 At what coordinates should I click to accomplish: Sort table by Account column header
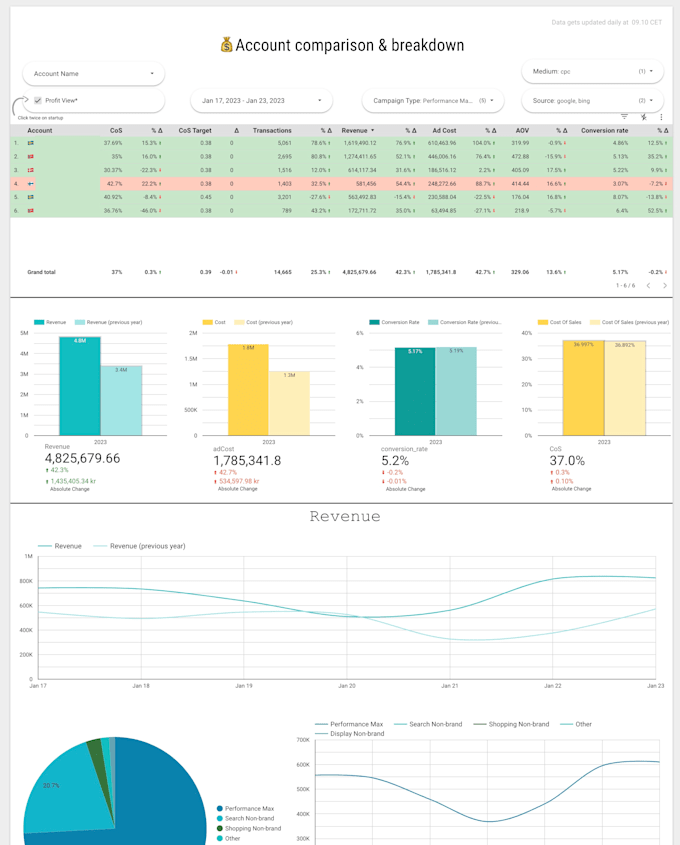pos(40,130)
